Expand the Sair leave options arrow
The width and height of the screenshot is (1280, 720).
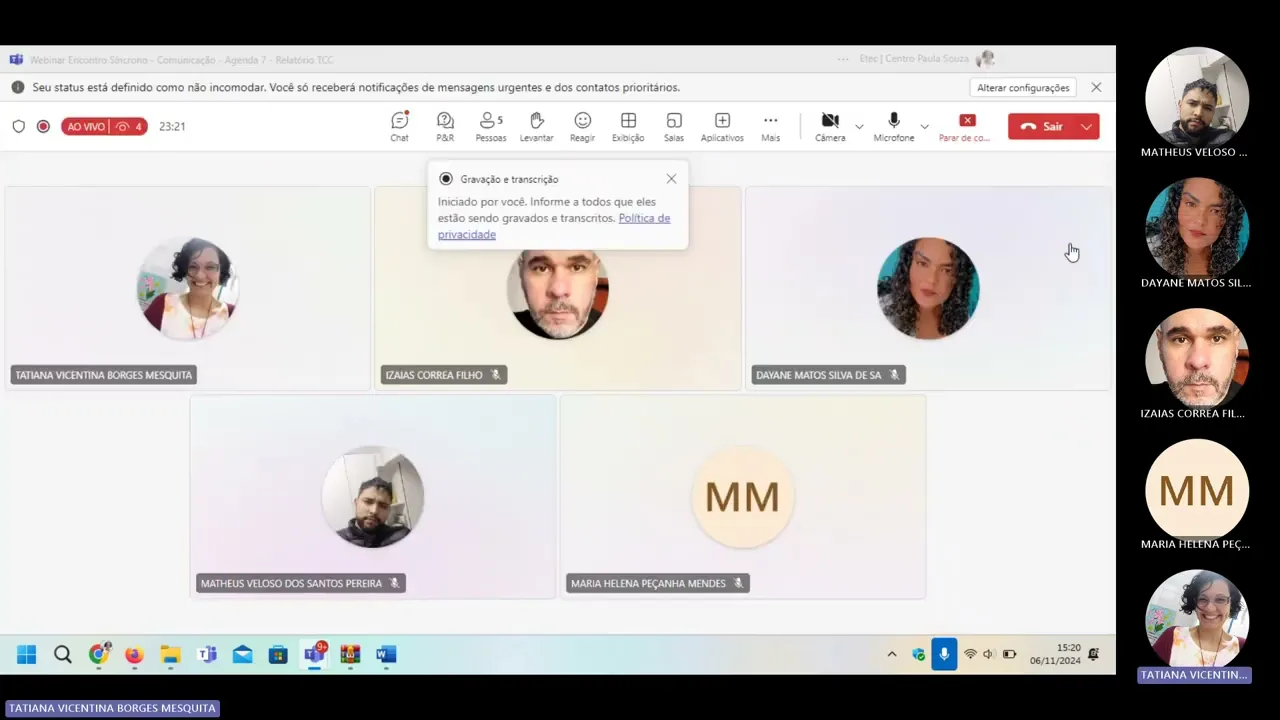(1086, 127)
